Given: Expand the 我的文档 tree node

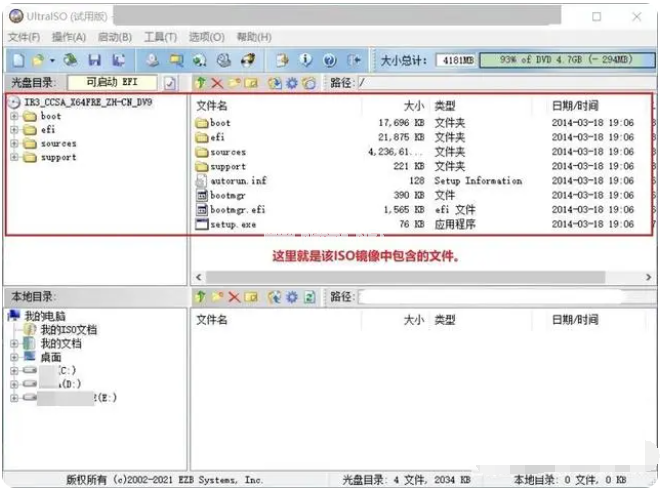Looking at the screenshot, I should tap(14, 343).
